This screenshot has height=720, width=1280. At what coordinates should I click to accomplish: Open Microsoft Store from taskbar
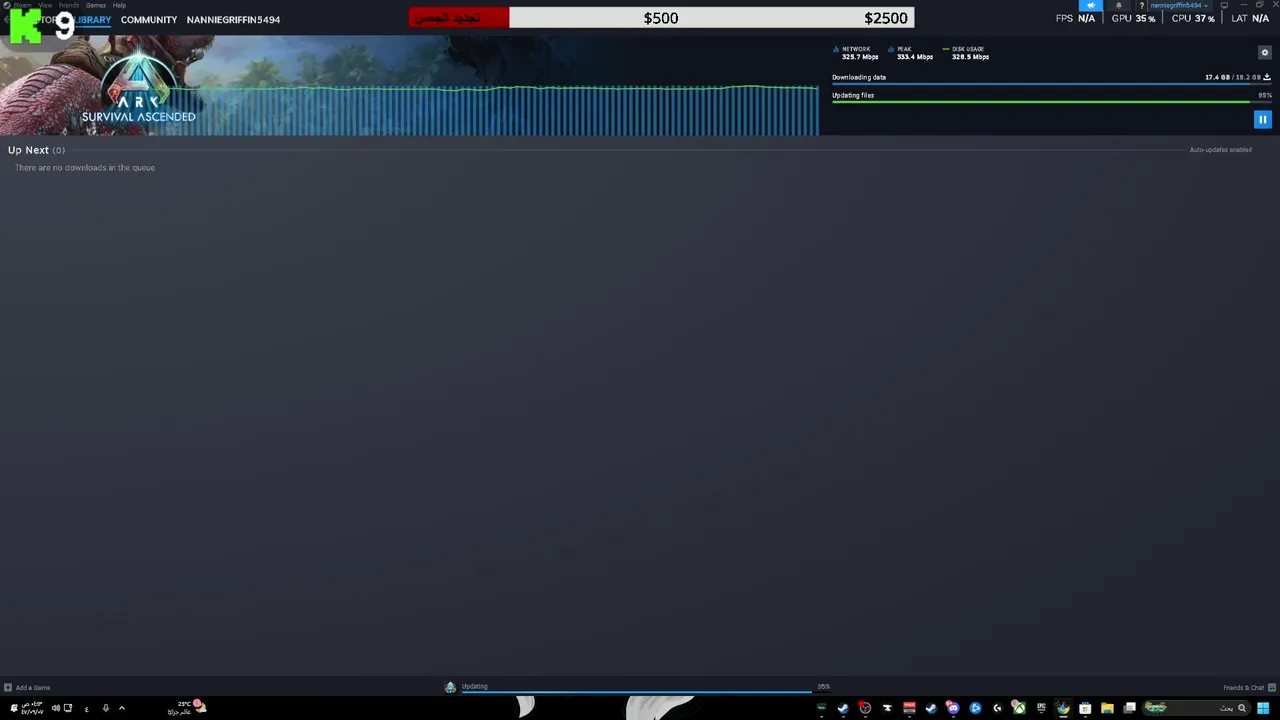1085,708
